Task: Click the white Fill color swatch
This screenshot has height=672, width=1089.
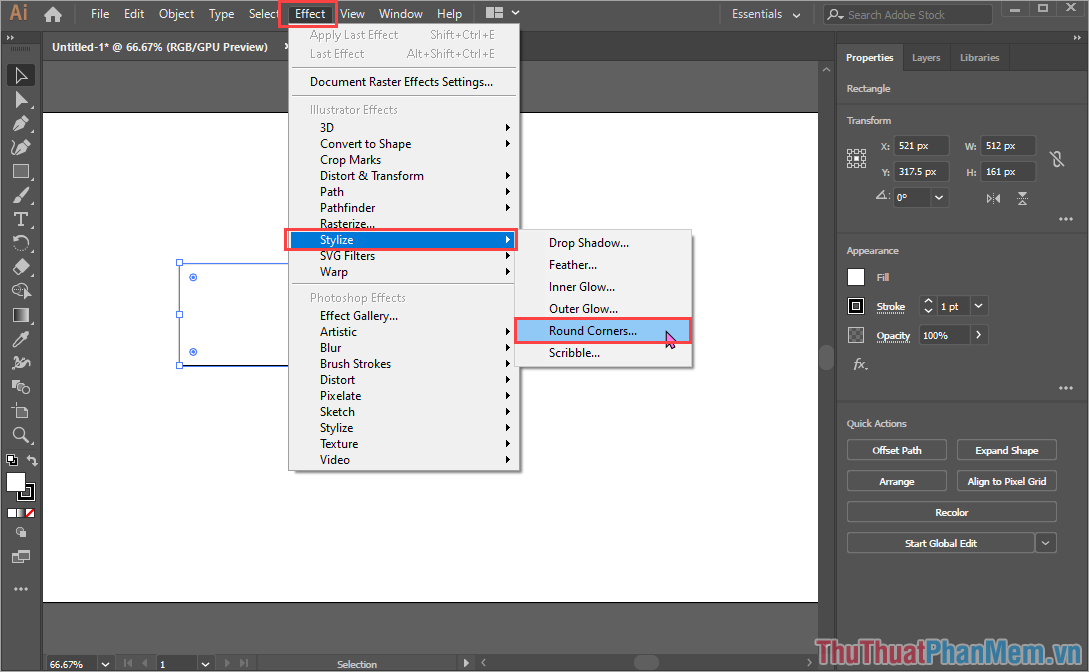Action: point(856,277)
